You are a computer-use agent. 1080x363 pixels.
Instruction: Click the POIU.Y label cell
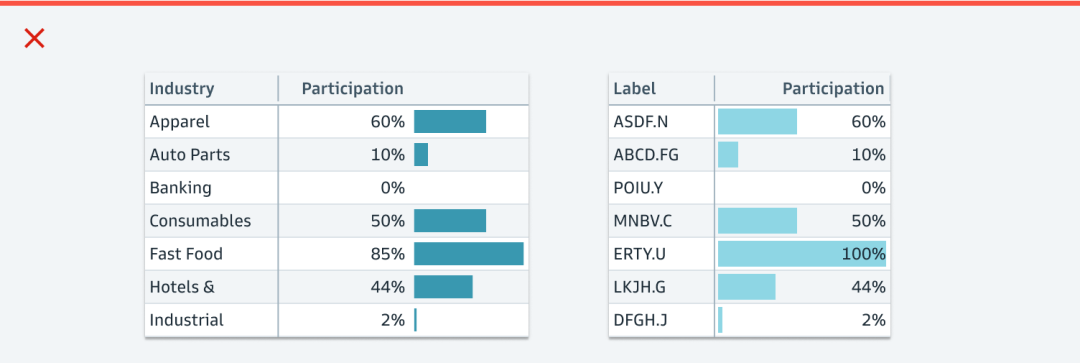(662, 188)
